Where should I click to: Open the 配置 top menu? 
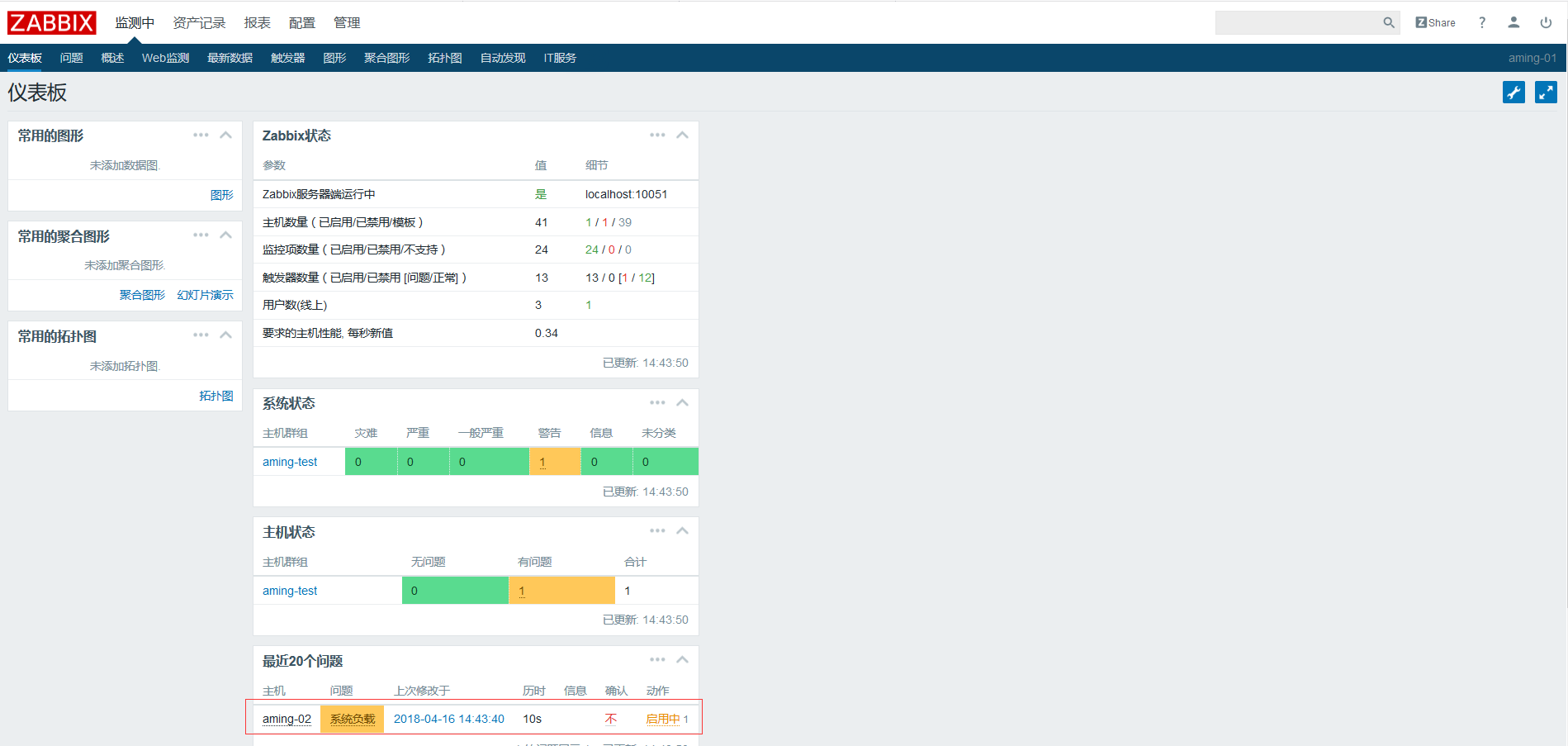tap(302, 22)
